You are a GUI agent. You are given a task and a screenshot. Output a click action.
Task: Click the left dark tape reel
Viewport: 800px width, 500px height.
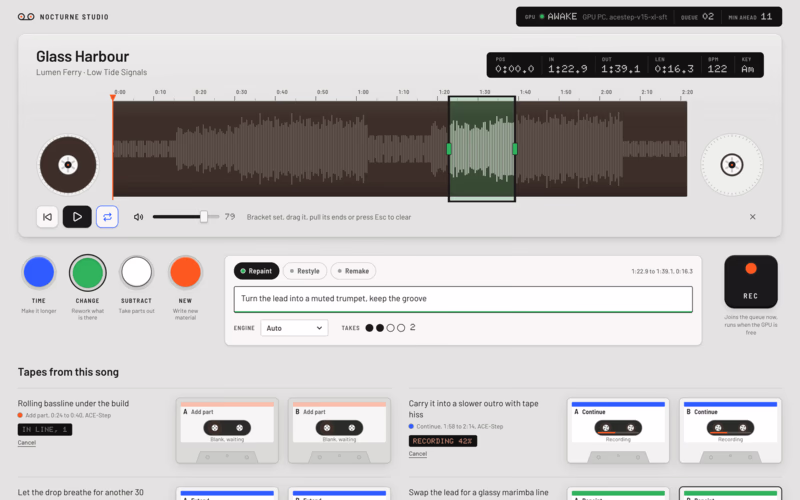coord(68,165)
